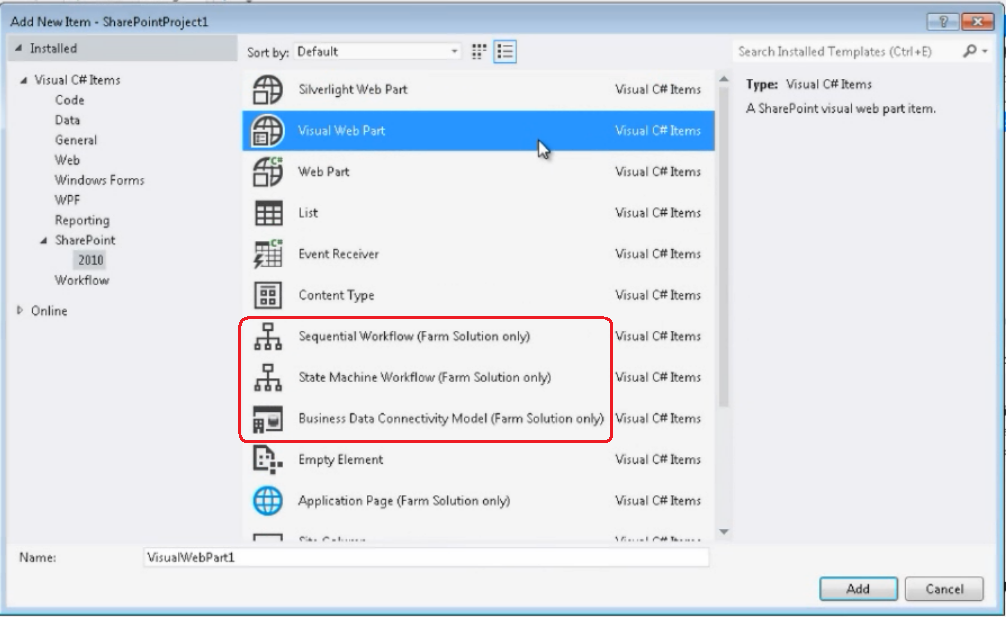The height and width of the screenshot is (617, 1006).
Task: Click the Content Type template icon
Action: click(x=268, y=295)
